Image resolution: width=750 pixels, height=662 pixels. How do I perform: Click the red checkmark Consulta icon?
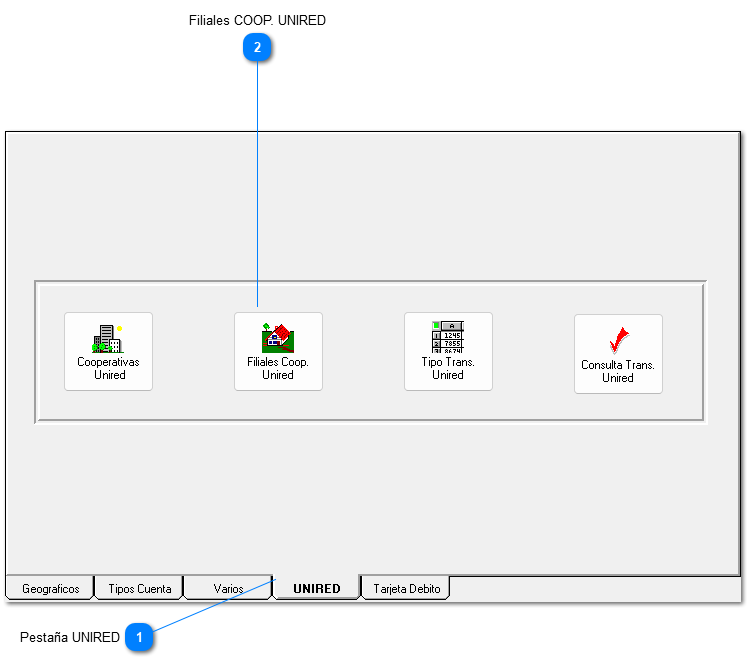[618, 341]
